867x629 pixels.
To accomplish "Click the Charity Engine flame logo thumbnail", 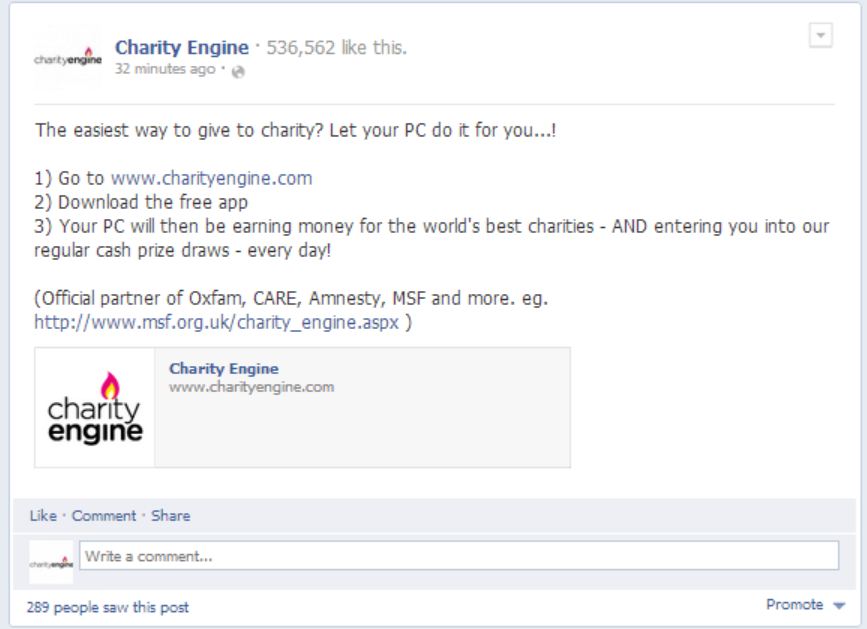I will point(95,408).
